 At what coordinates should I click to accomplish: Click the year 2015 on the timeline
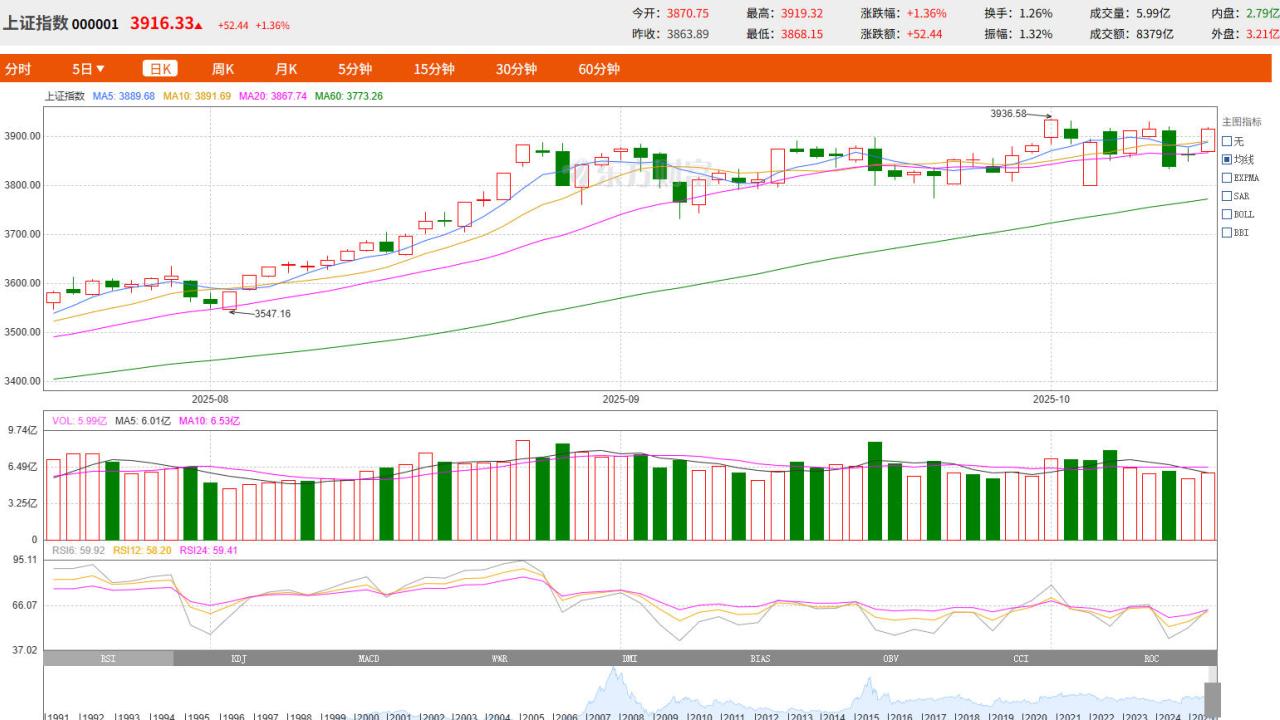pos(867,716)
